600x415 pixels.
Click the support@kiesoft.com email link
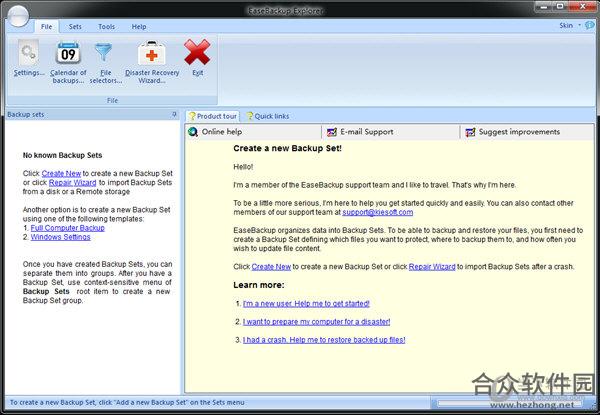pos(378,212)
